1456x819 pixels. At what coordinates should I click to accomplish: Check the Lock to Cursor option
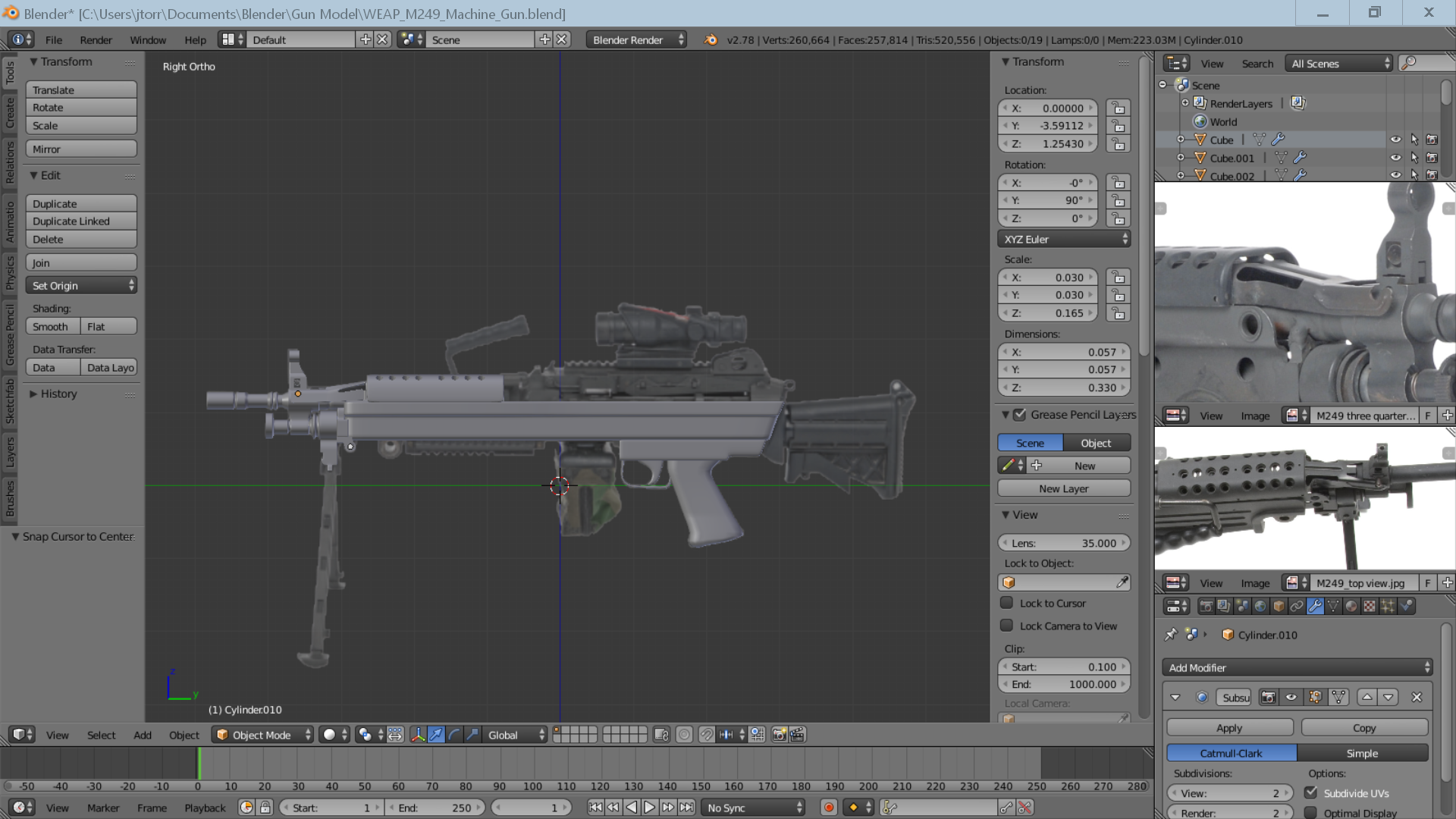click(1006, 603)
